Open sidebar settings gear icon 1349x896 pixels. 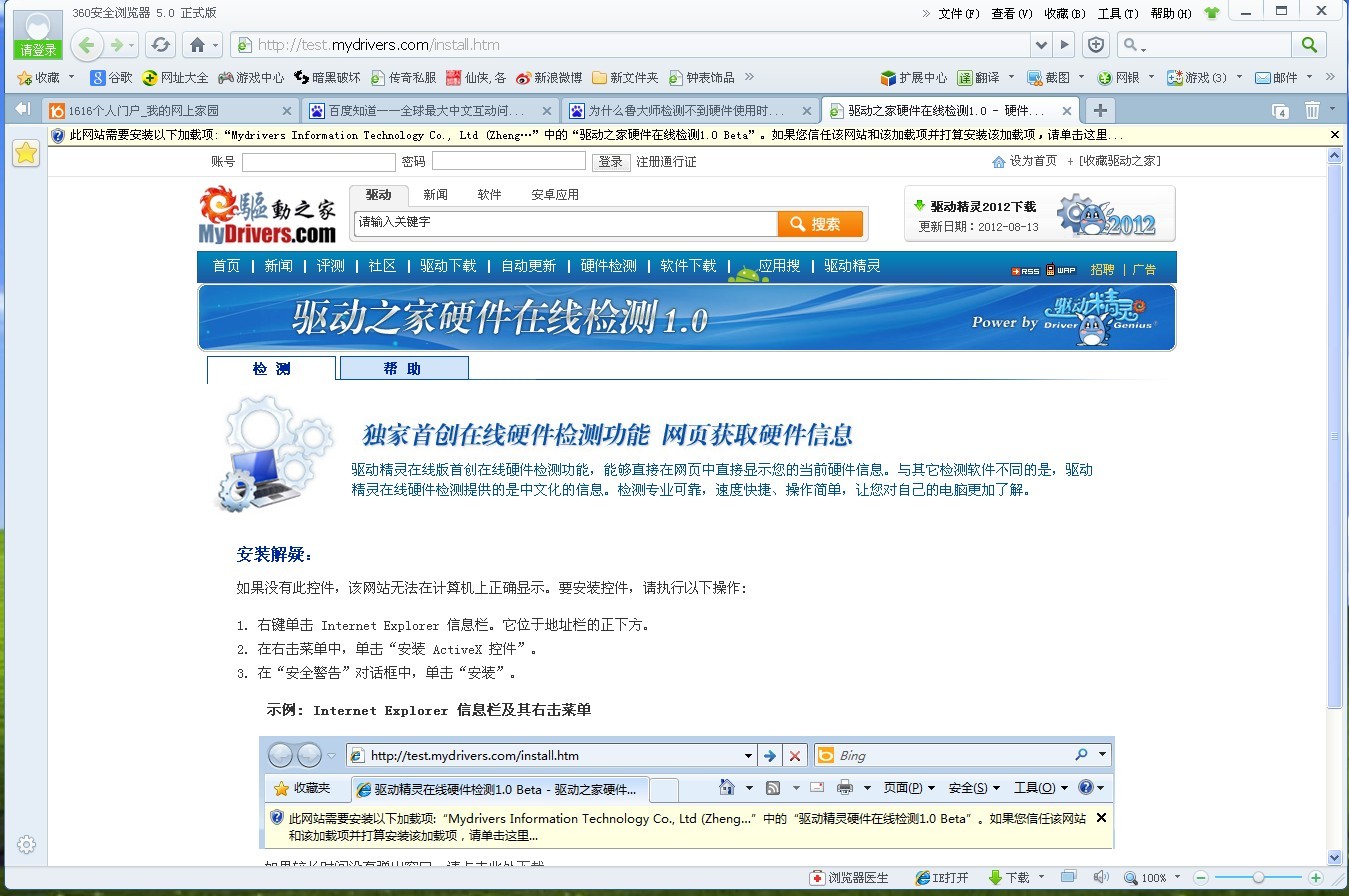[26, 844]
